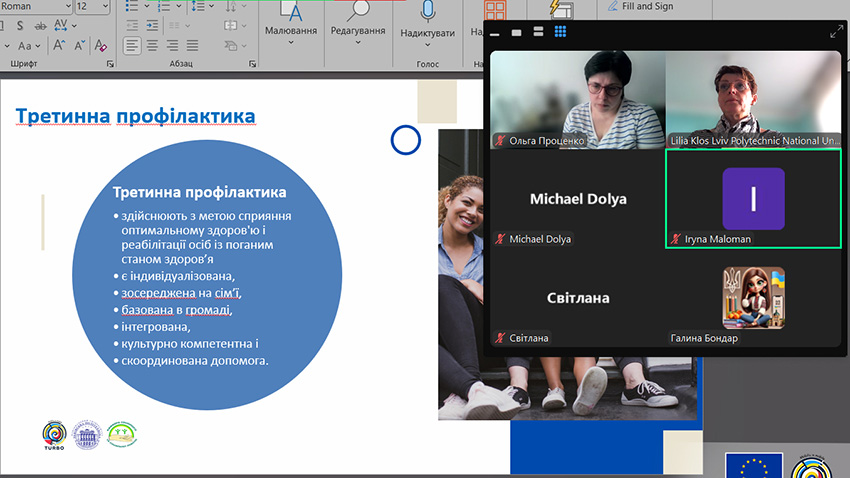
Task: Enter full screen in Zoom window
Action: pyautogui.click(x=836, y=32)
